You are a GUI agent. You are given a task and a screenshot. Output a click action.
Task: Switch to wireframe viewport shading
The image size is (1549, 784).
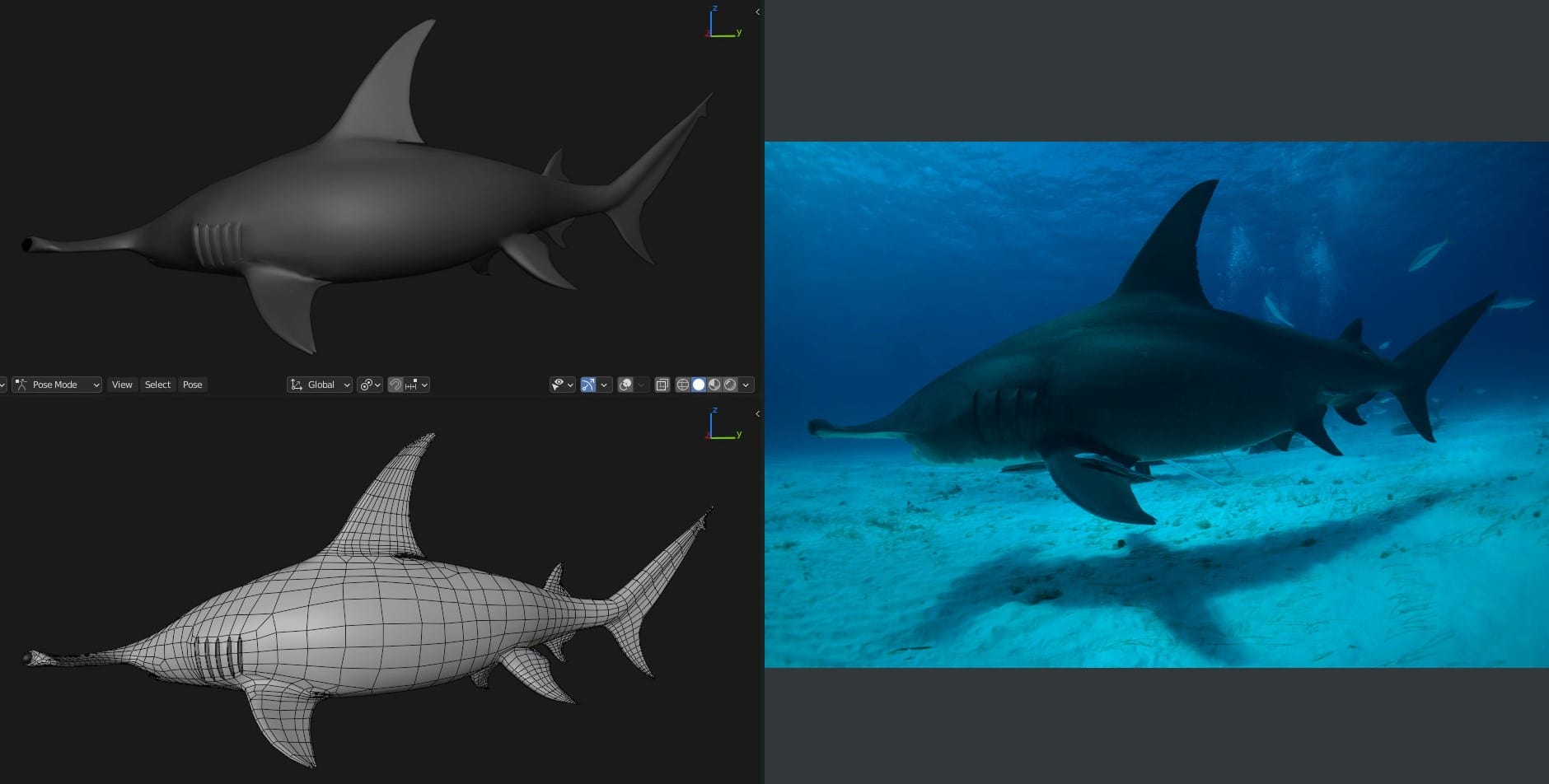coord(683,385)
